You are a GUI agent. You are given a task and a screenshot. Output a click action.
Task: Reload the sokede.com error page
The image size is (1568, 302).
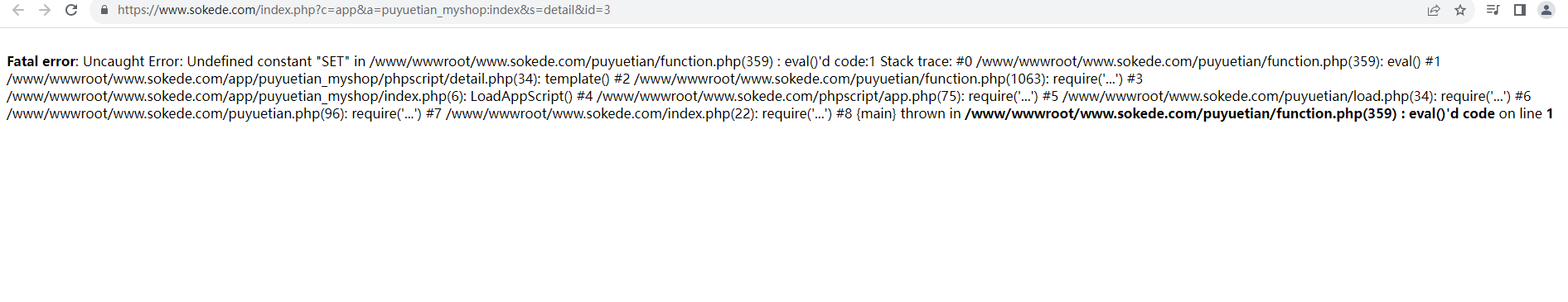pyautogui.click(x=71, y=10)
